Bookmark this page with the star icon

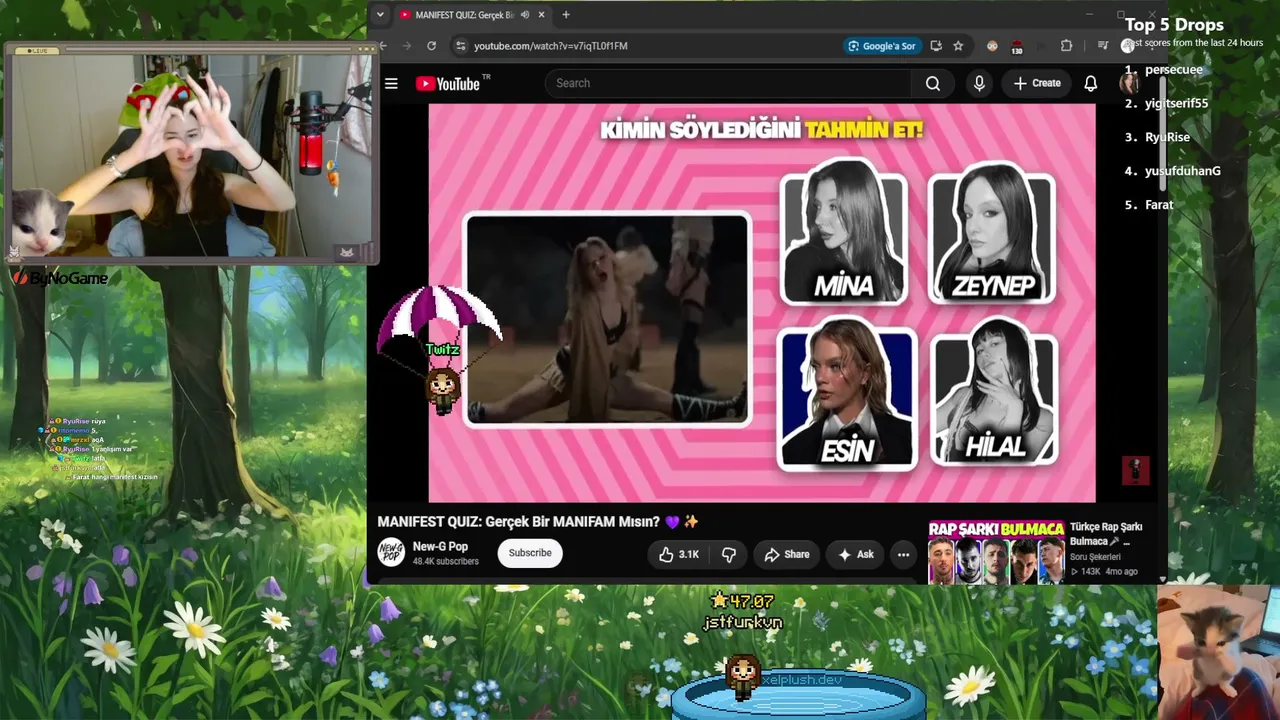(x=958, y=46)
